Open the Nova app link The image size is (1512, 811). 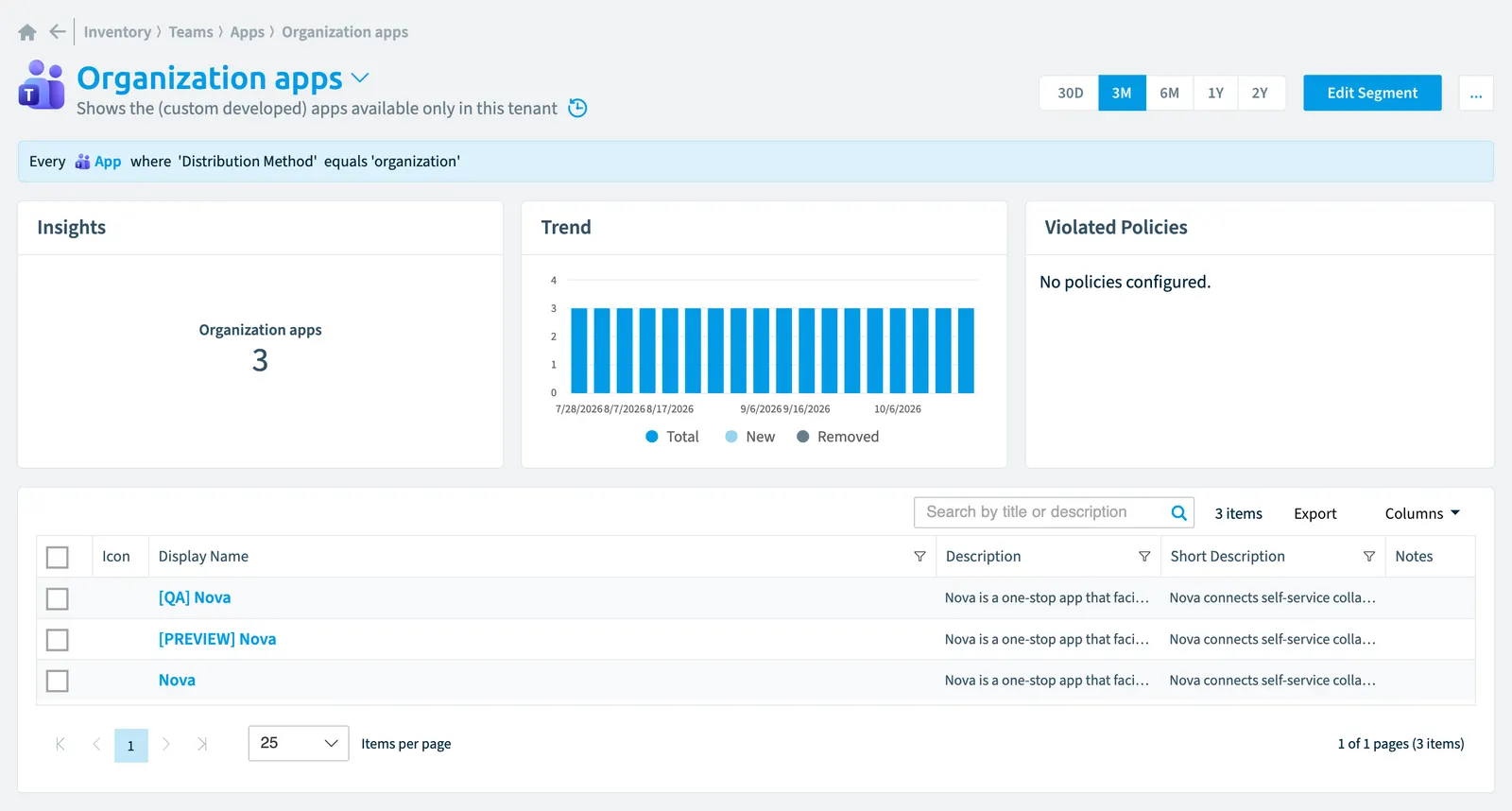tap(177, 680)
